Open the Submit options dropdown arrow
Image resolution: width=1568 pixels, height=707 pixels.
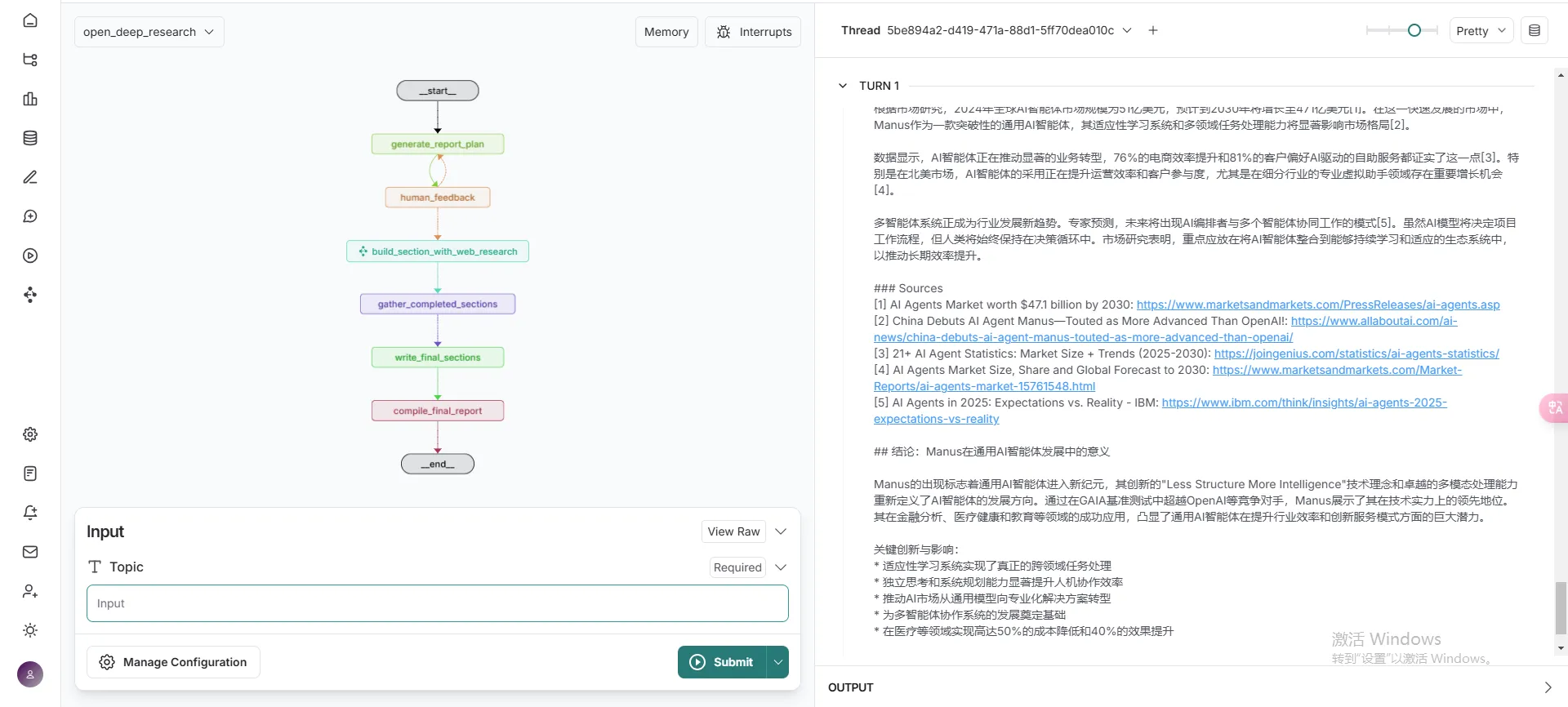pyautogui.click(x=778, y=662)
